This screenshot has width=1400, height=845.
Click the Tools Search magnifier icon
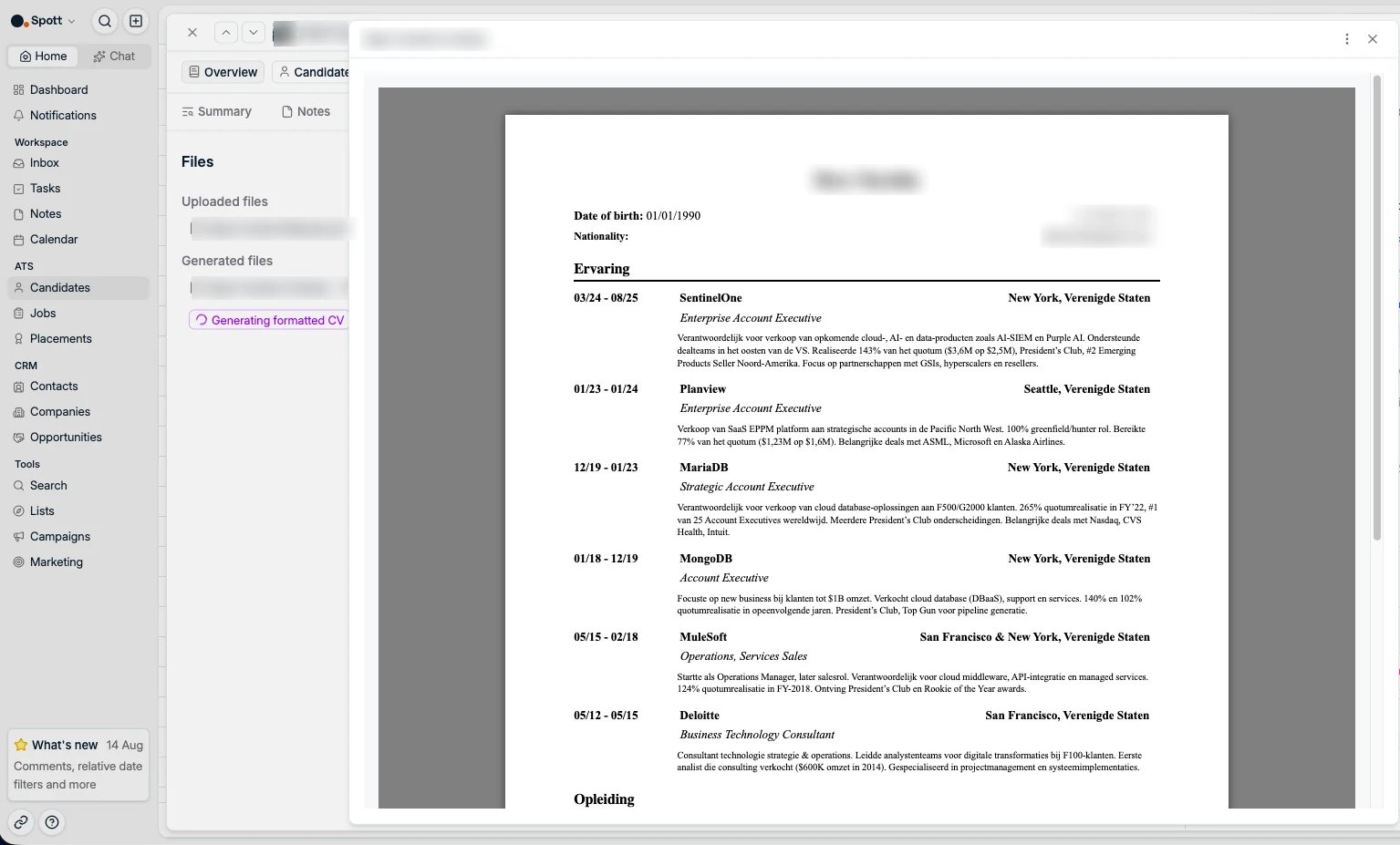[19, 486]
